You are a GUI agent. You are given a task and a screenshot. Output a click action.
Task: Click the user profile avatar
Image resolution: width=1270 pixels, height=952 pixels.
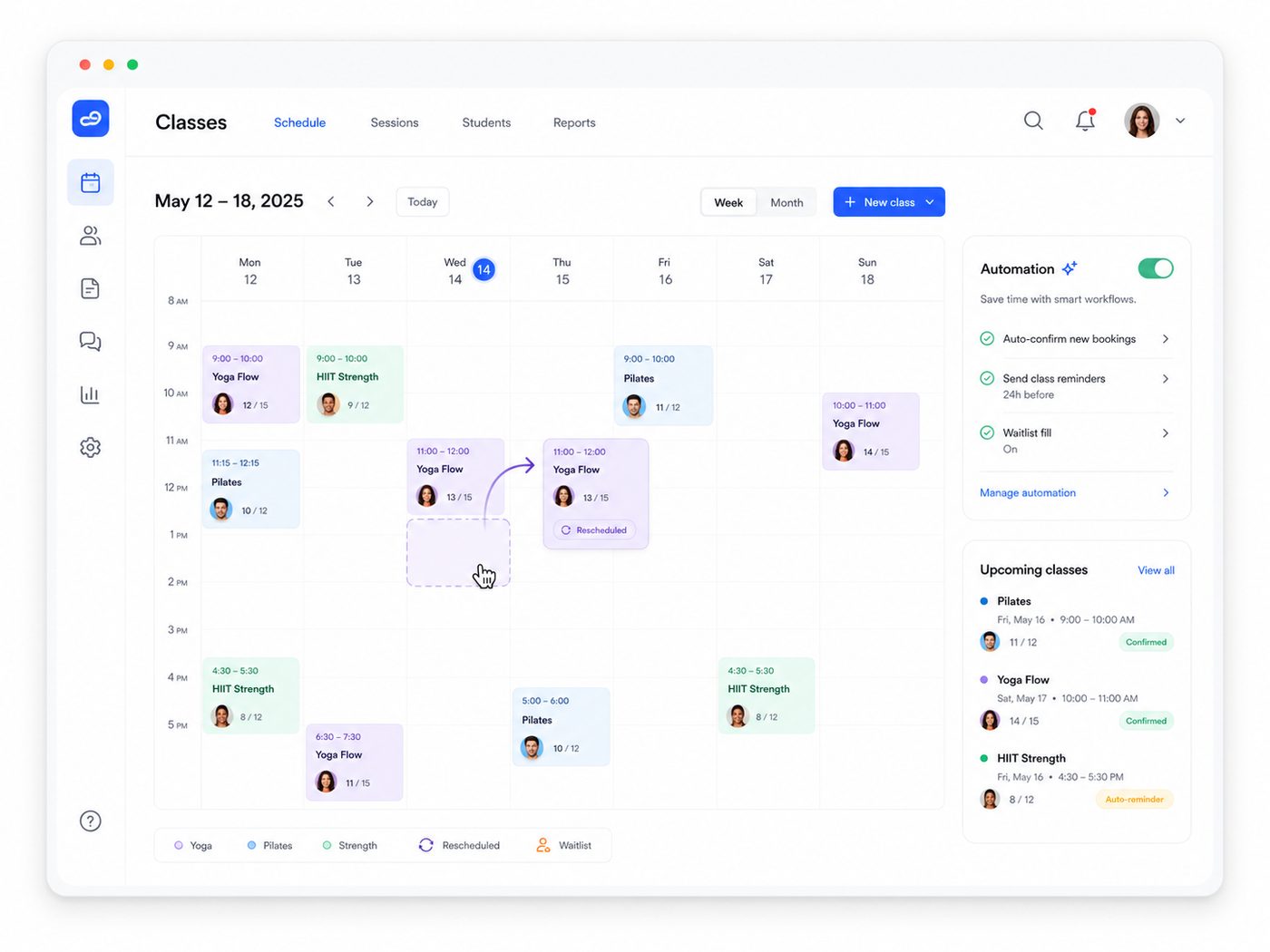[x=1142, y=121]
